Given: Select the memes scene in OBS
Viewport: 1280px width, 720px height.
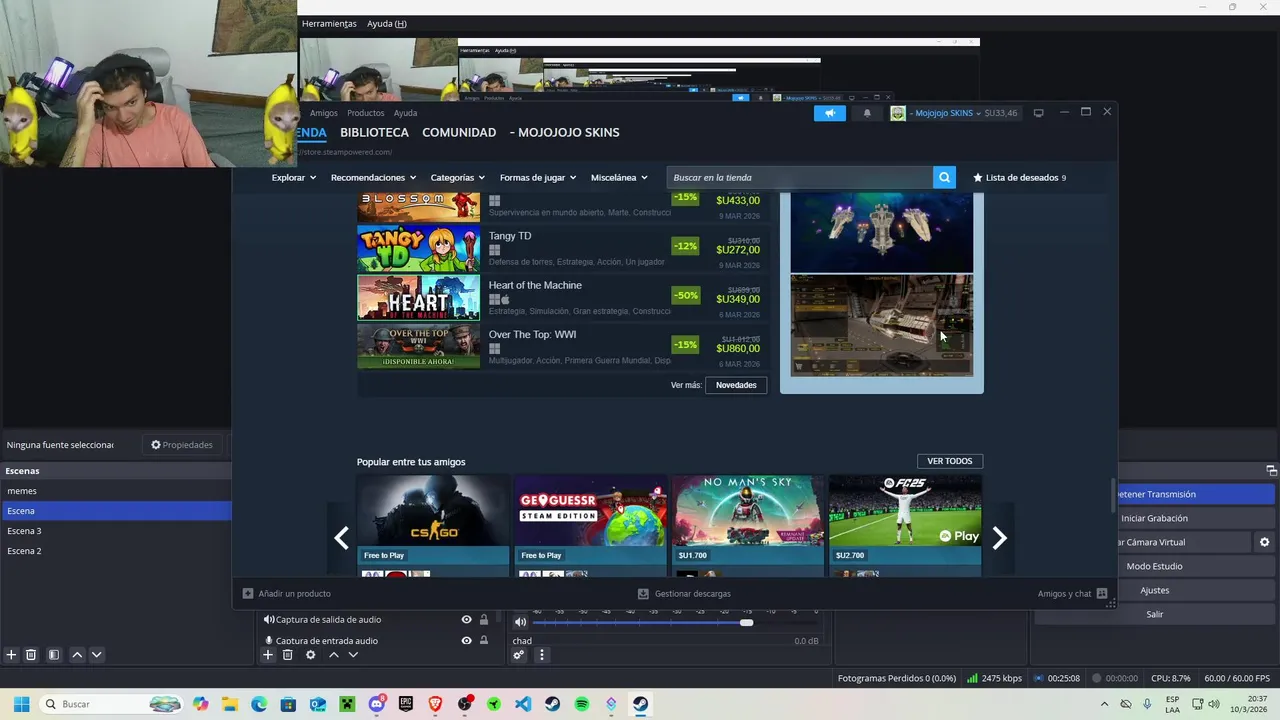Looking at the screenshot, I should point(116,491).
